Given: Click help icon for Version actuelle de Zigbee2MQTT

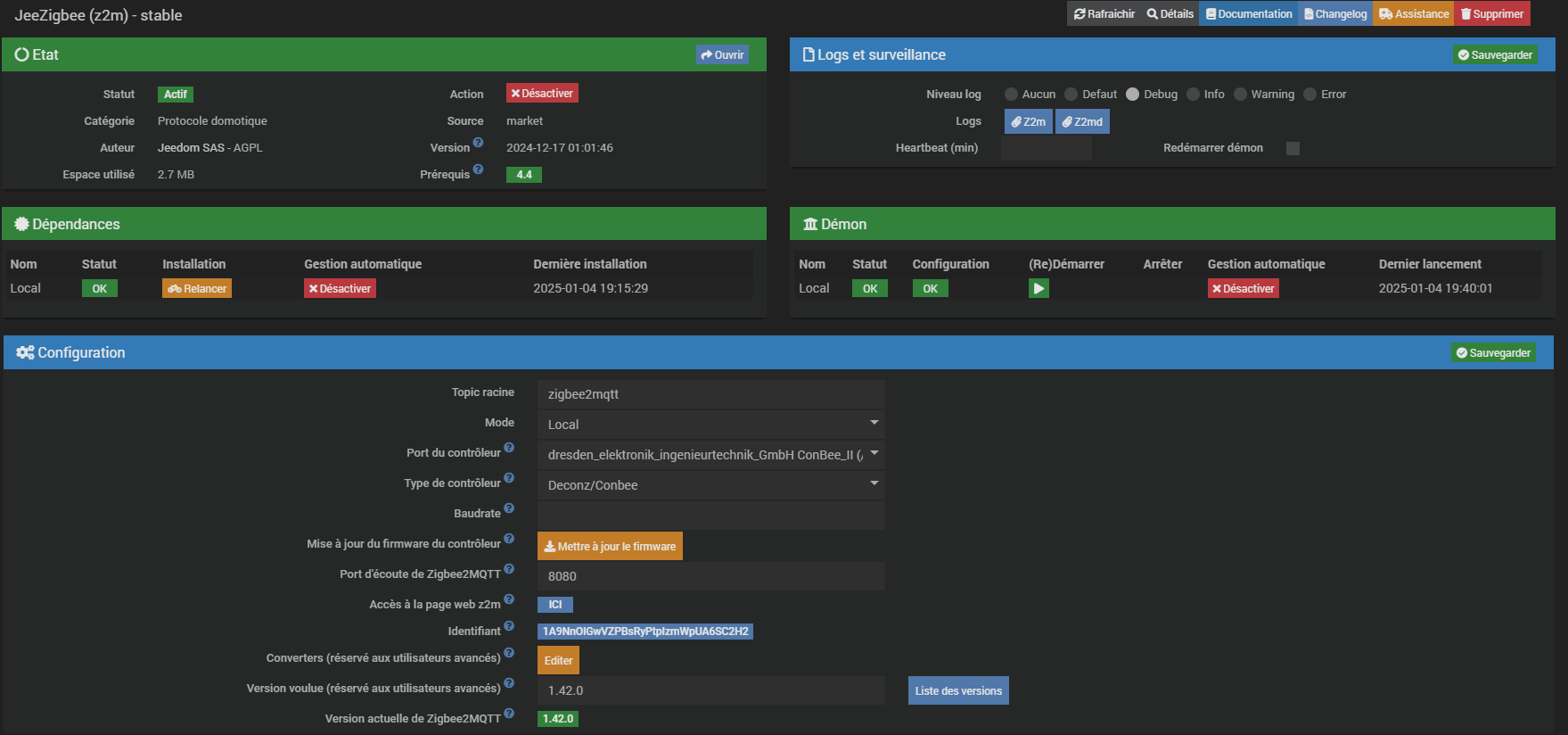Looking at the screenshot, I should 509,714.
